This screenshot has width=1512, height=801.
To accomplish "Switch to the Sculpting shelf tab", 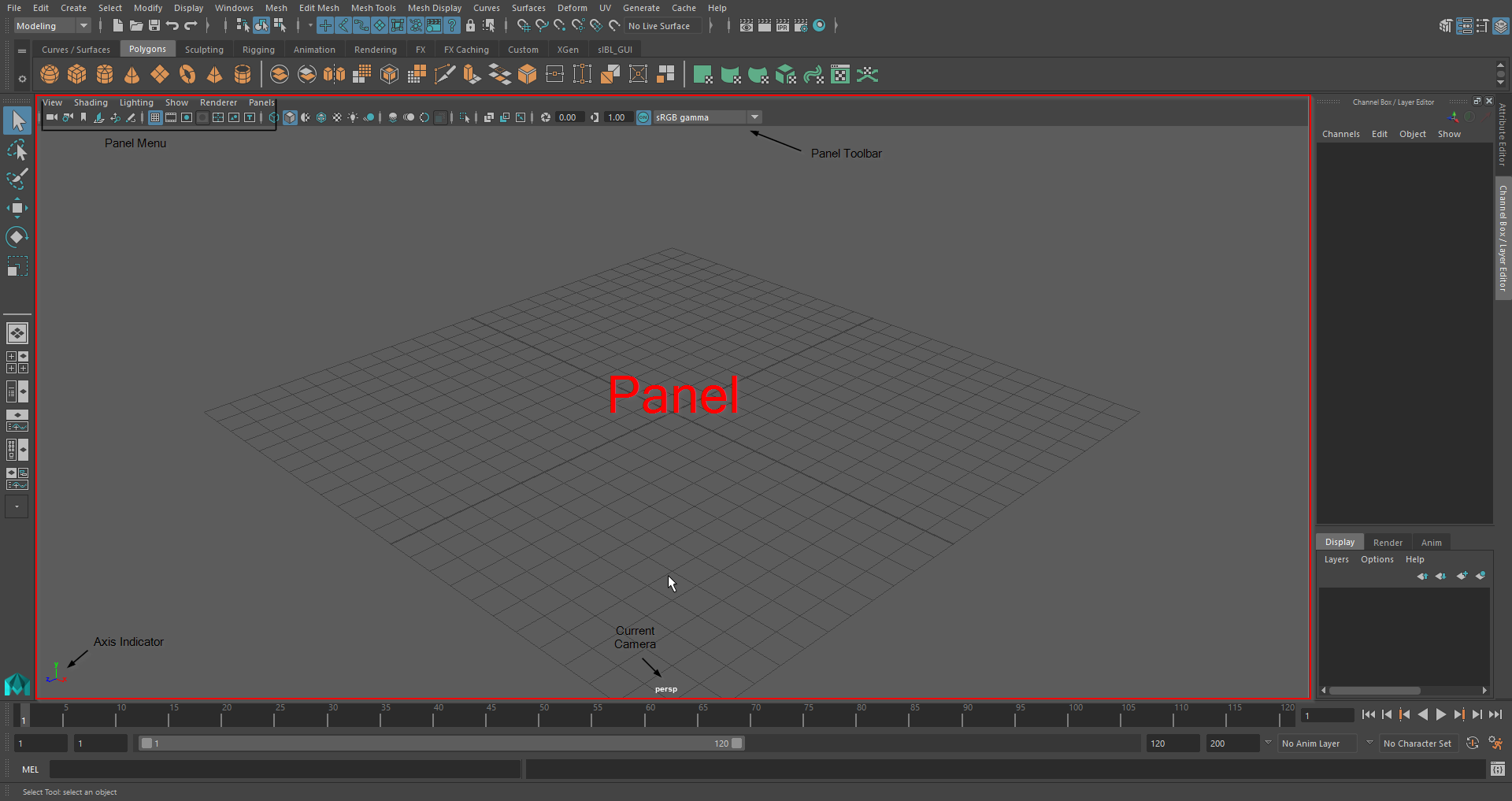I will 204,50.
